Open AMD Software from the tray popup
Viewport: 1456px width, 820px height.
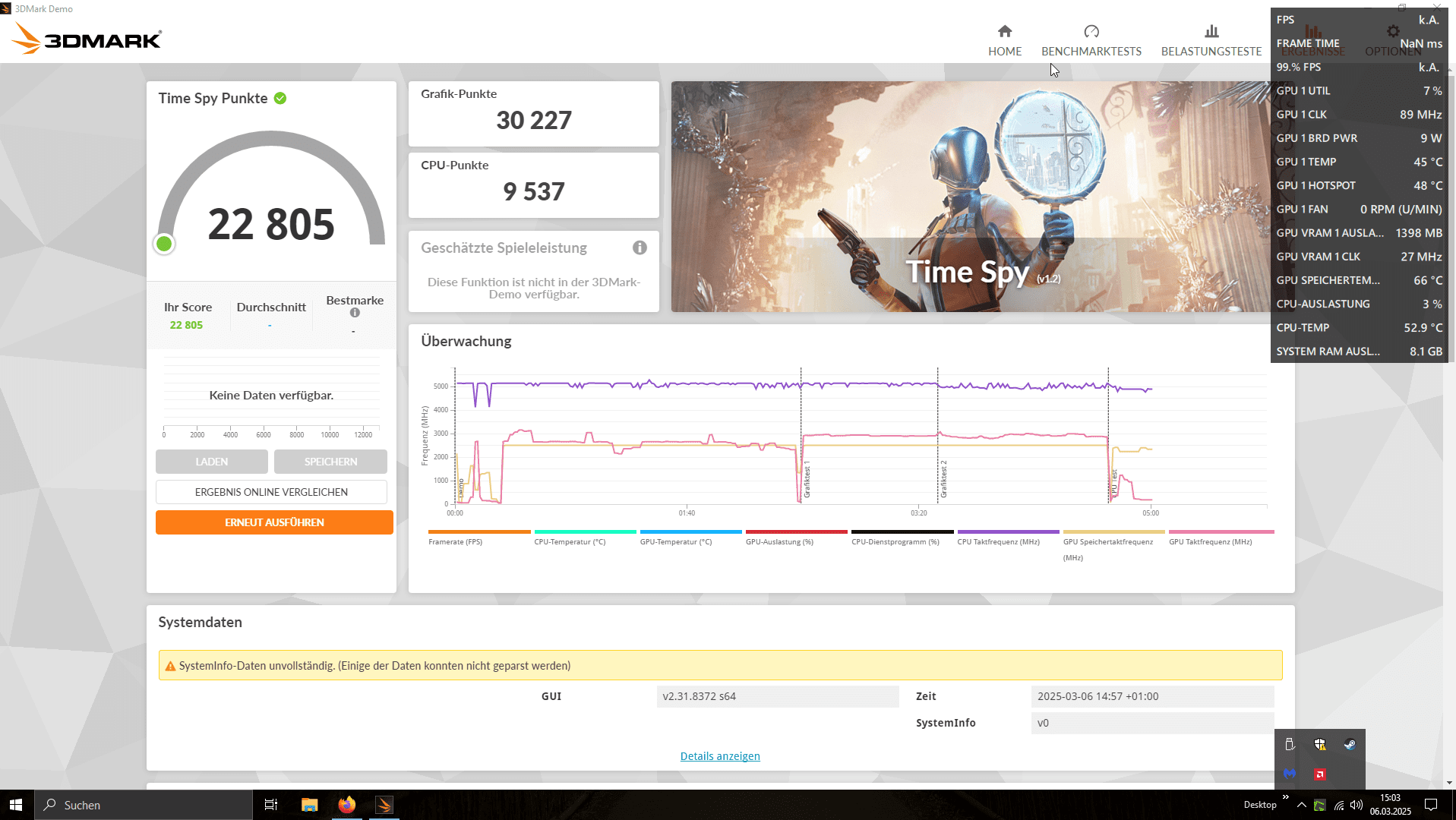[x=1320, y=774]
